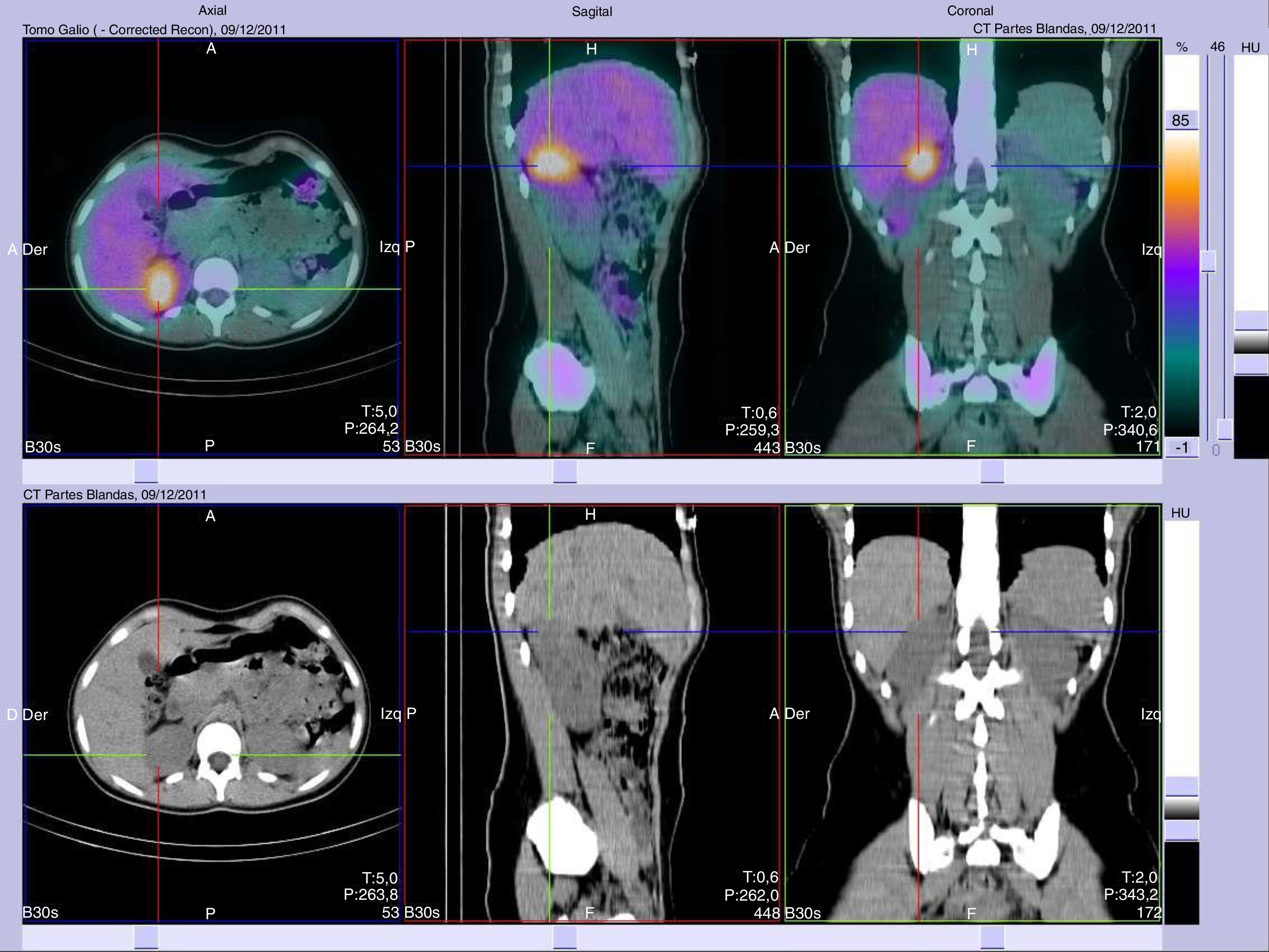Viewport: 1269px width, 952px height.
Task: Click the hot gallium uptake focus in fused axial view
Action: click(x=160, y=284)
